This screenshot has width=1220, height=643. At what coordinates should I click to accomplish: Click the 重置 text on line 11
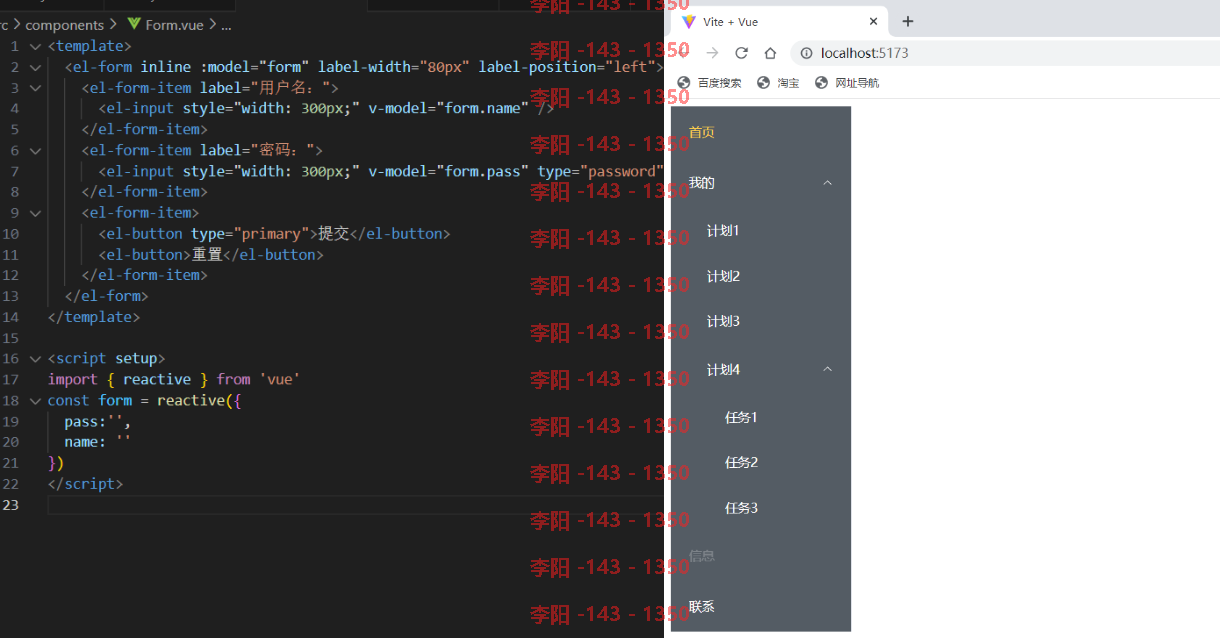pos(208,255)
